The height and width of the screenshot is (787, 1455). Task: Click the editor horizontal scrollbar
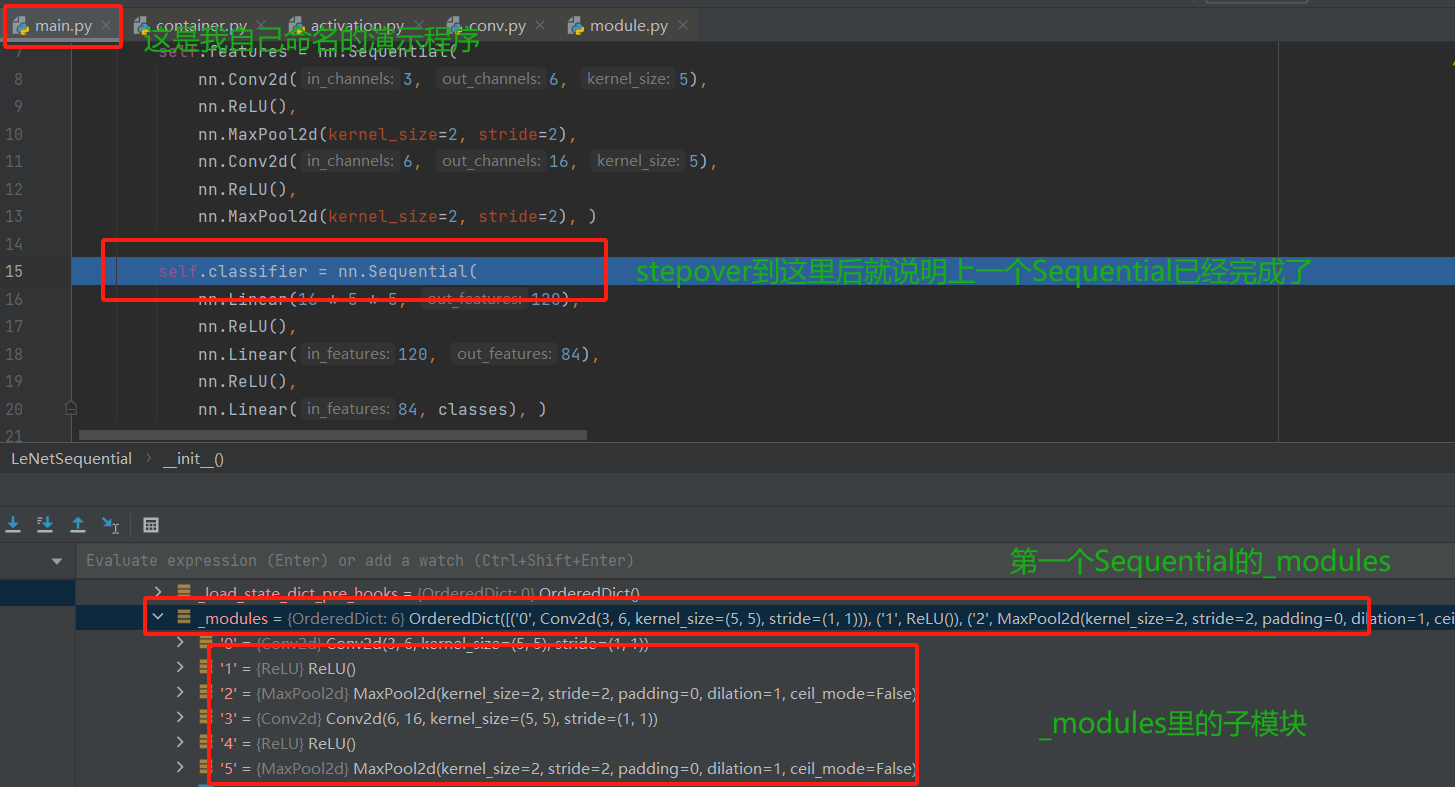(x=332, y=435)
